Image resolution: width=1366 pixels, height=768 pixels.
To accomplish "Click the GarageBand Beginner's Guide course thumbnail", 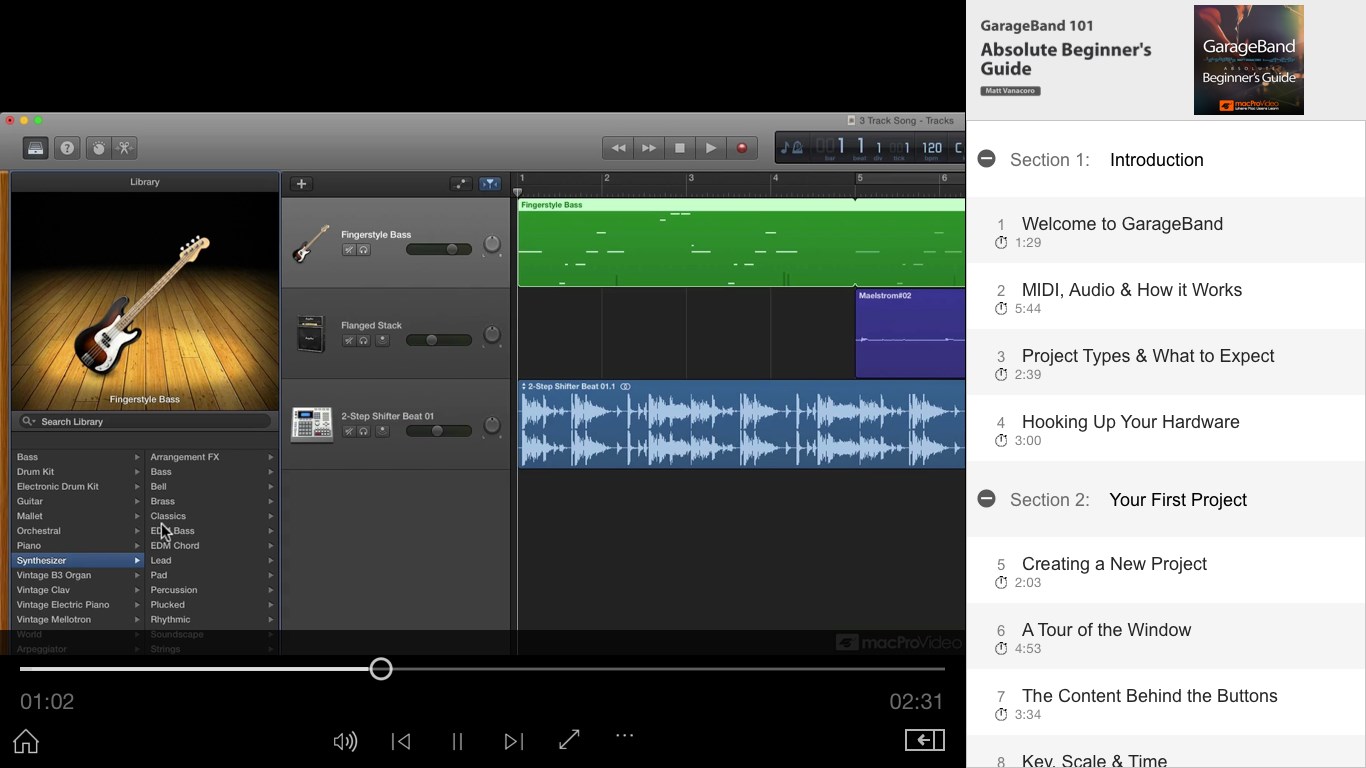I will (x=1249, y=60).
